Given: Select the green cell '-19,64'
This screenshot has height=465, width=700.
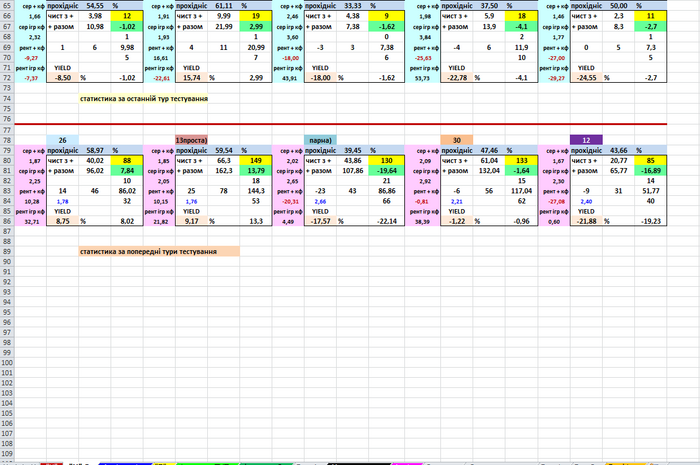Looking at the screenshot, I should pos(386,171).
